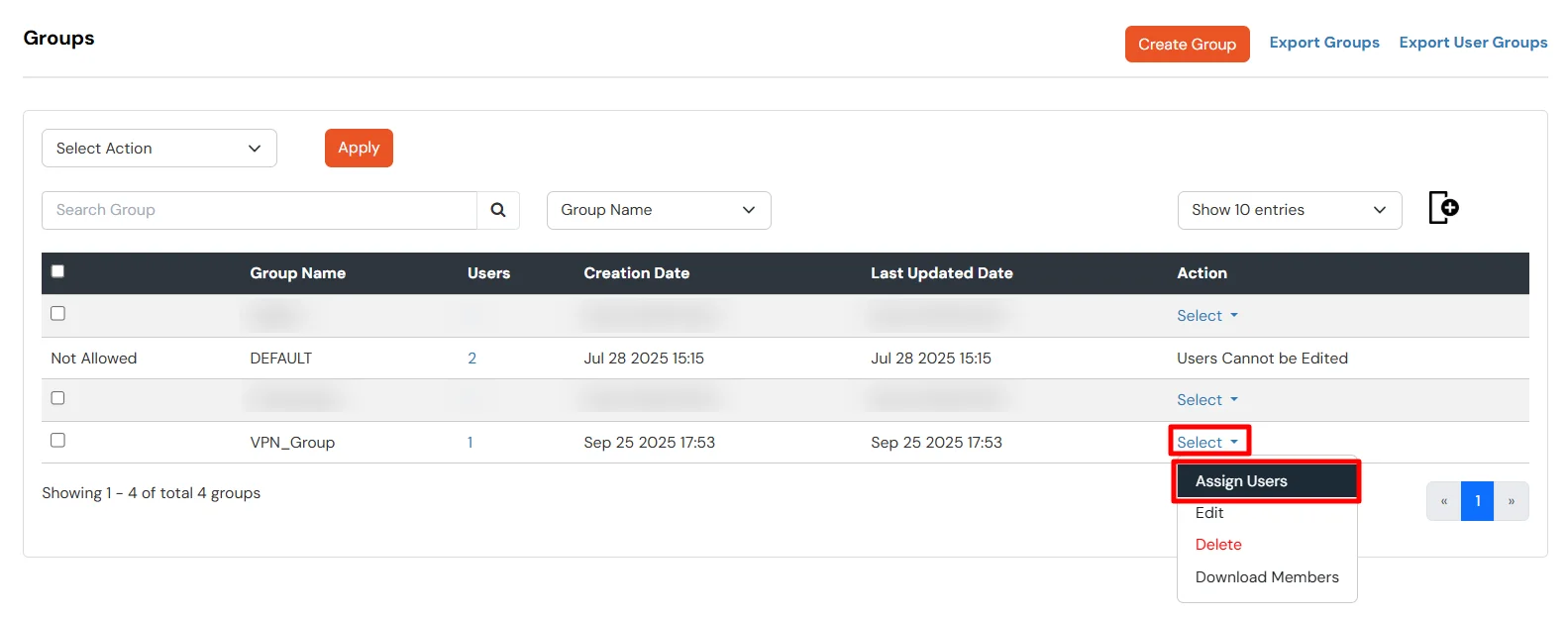Click the Users column header
Image resolution: width=1568 pixels, height=618 pixels.
pyautogui.click(x=488, y=273)
